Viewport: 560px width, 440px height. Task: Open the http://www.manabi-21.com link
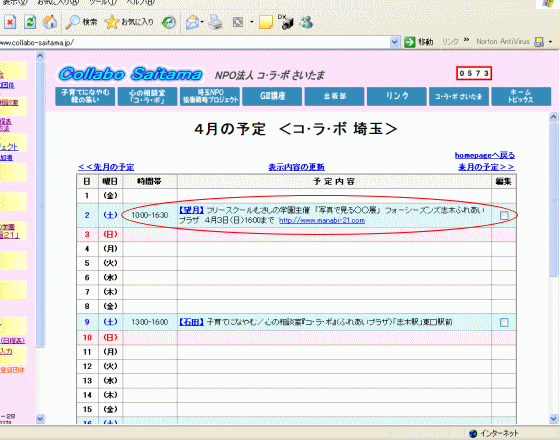pyautogui.click(x=322, y=220)
